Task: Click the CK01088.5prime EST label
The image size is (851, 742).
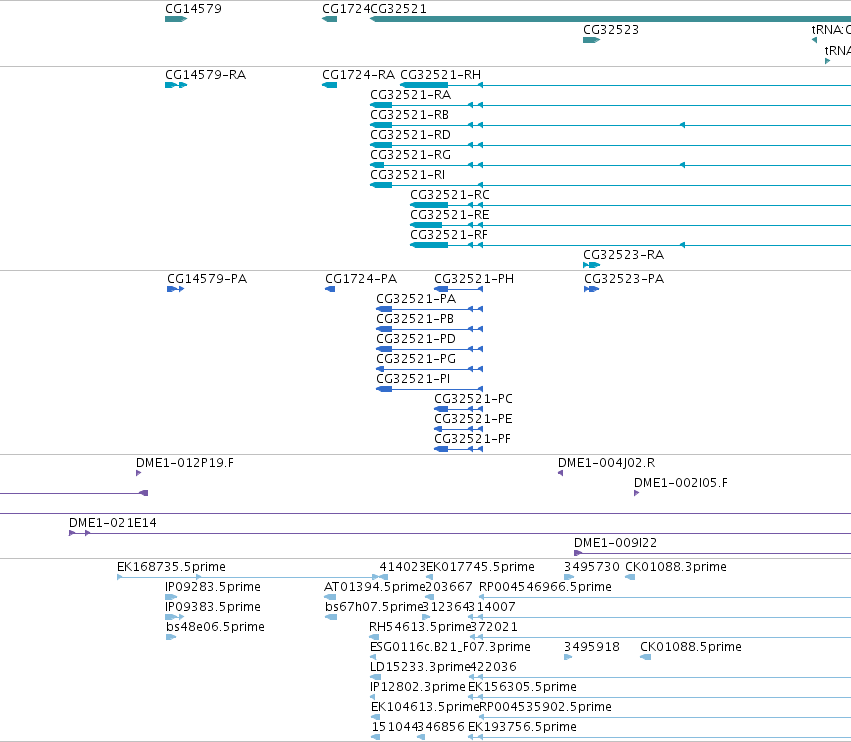Action: coord(690,647)
